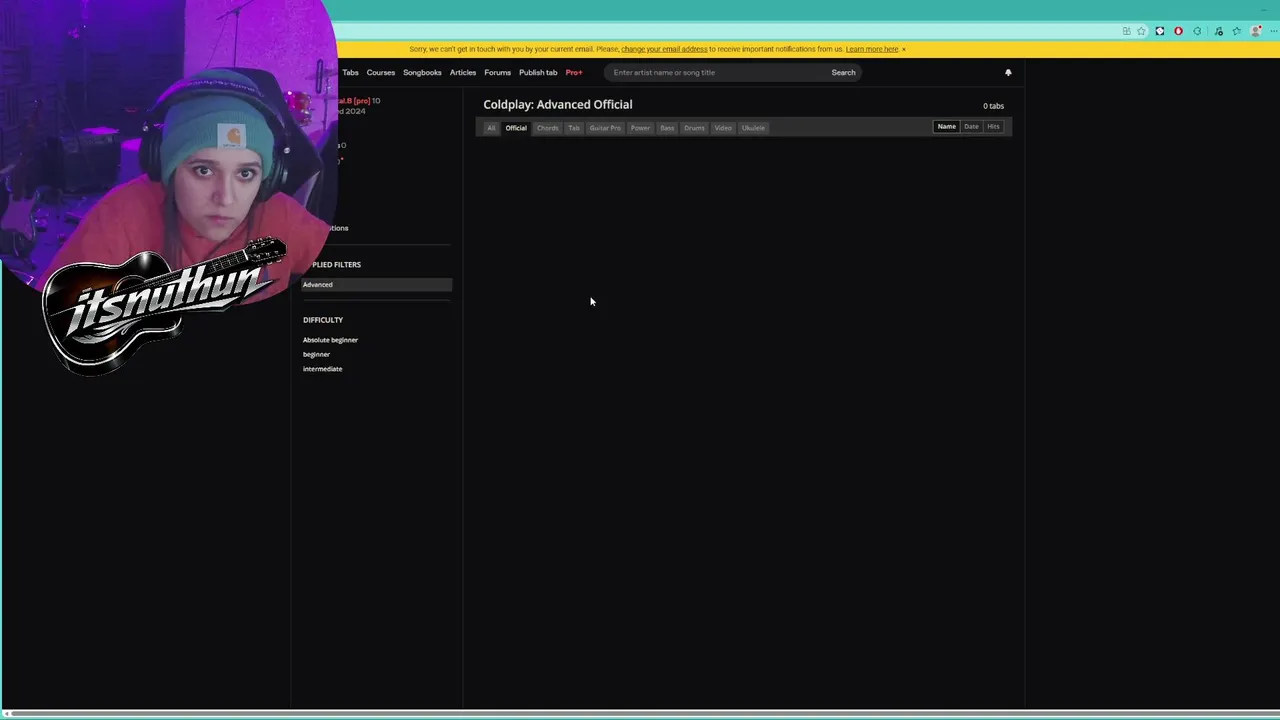Open the red ad-blocker extension icon
Viewport: 1280px width, 720px height.
tap(1178, 31)
